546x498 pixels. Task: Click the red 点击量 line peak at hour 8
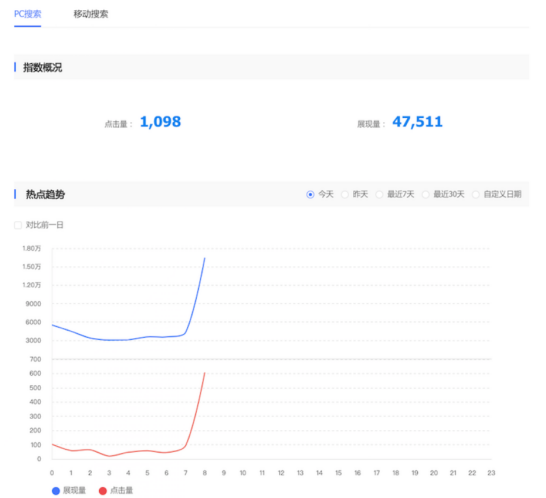click(x=205, y=373)
